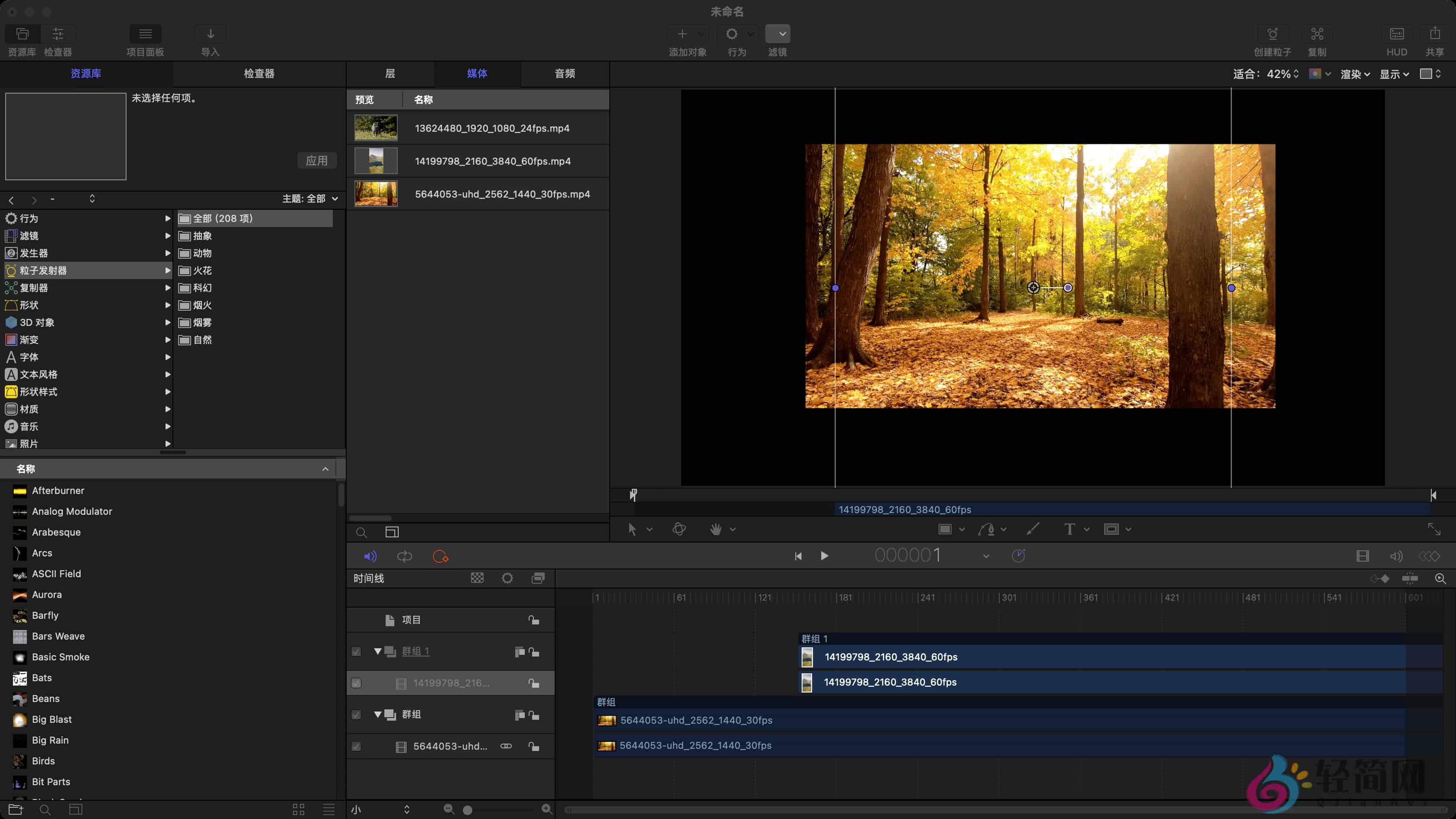Open the 渲染 render dropdown
Image resolution: width=1456 pixels, height=819 pixels.
point(1354,74)
